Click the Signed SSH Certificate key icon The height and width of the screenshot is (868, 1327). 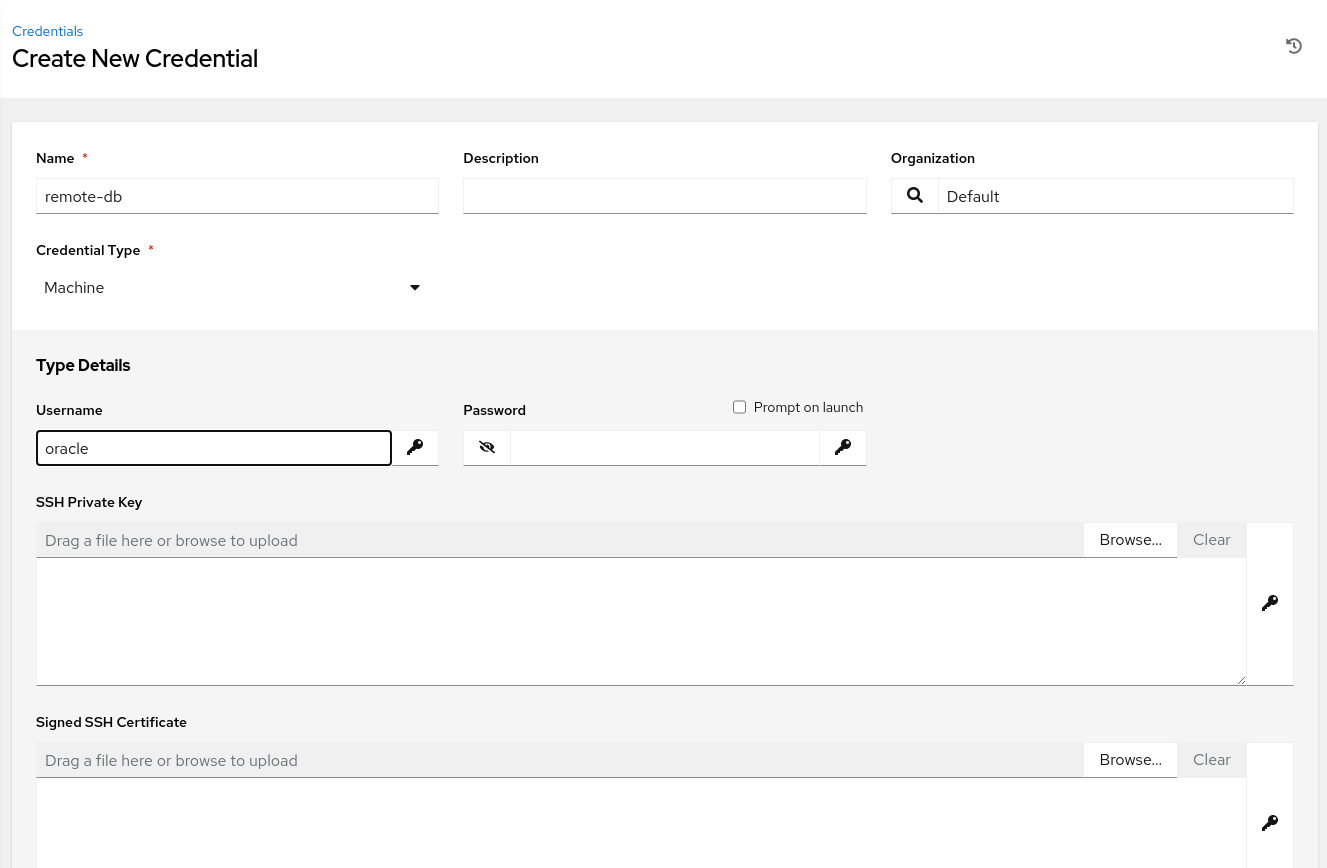[1270, 823]
